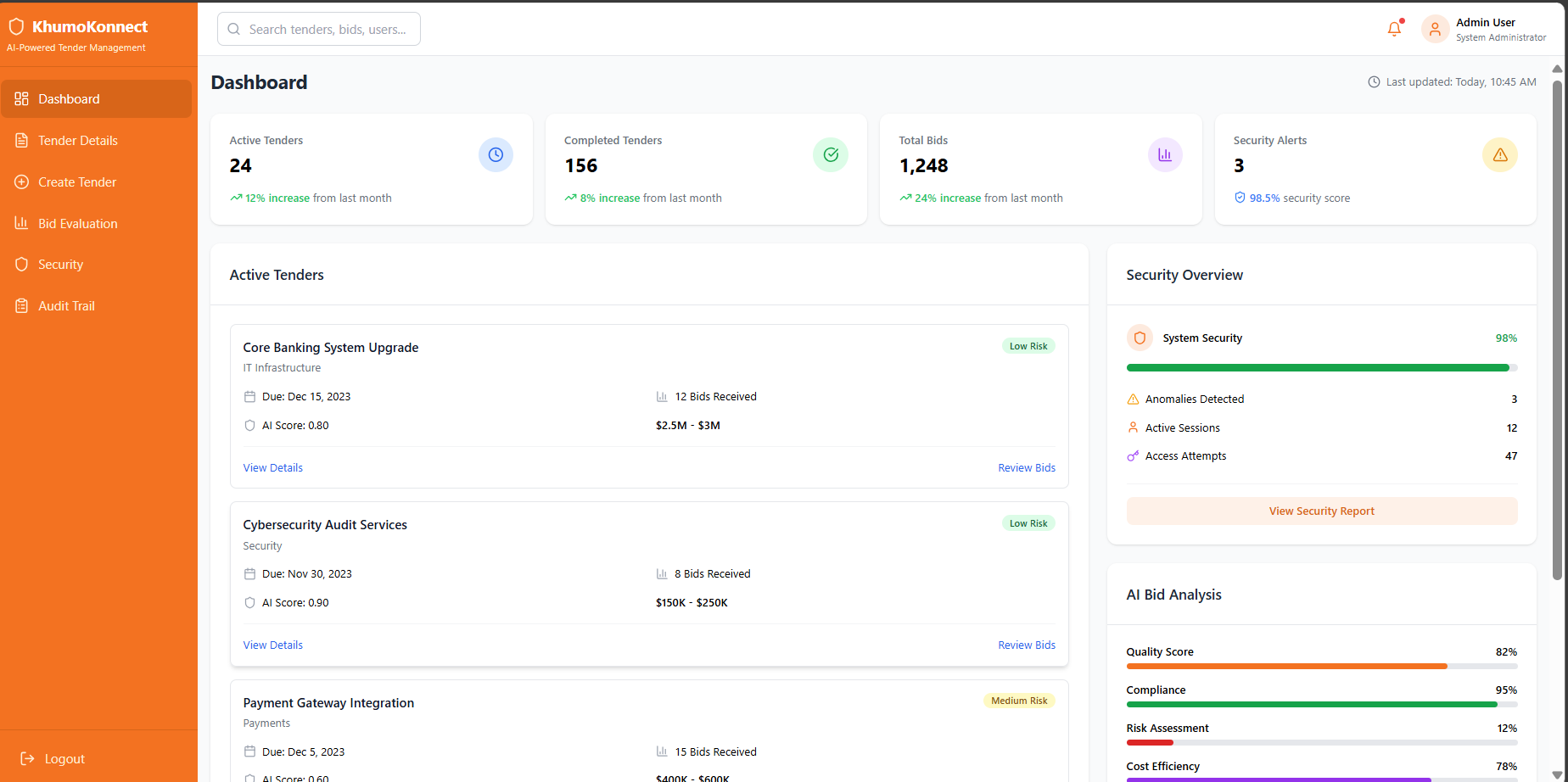This screenshot has height=782, width=1568.
Task: Click the Anomalies Detected warning icon
Action: click(x=1133, y=399)
